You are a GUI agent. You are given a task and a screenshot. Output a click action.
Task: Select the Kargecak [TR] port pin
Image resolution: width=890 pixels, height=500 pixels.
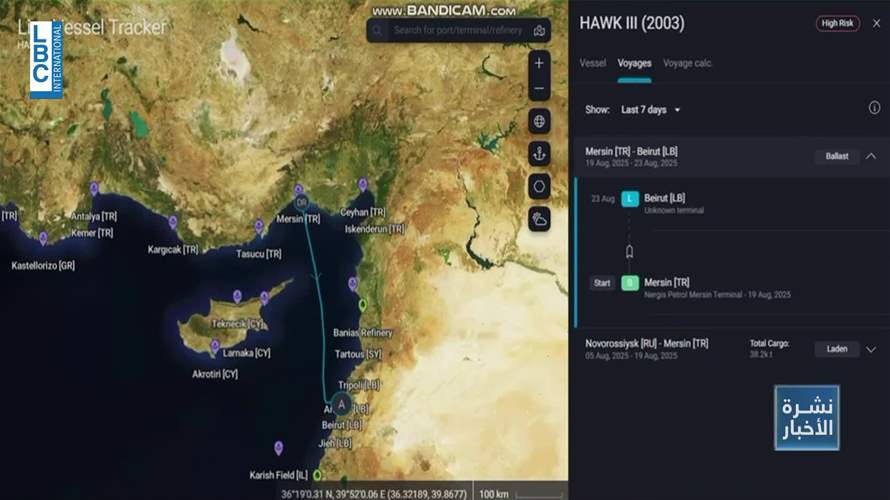173,222
